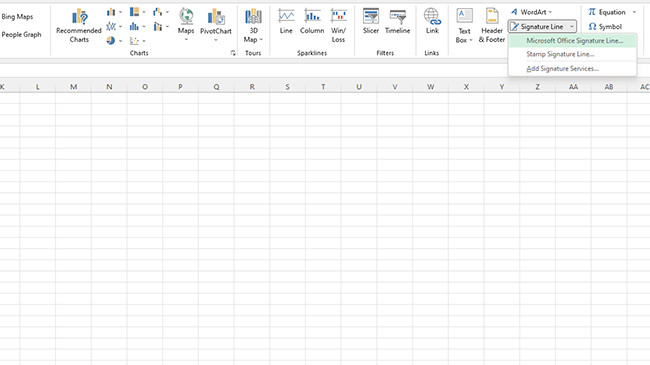The image size is (650, 365).
Task: Expand the scatter chart dropdown arrow
Action: 144,41
